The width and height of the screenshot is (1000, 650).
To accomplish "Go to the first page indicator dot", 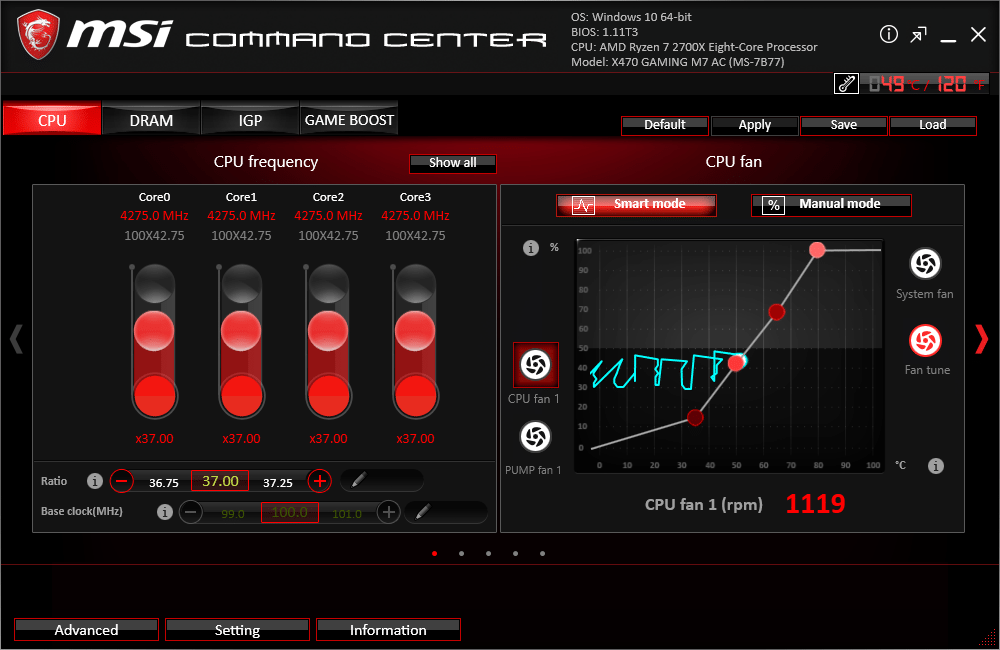I will 434,554.
